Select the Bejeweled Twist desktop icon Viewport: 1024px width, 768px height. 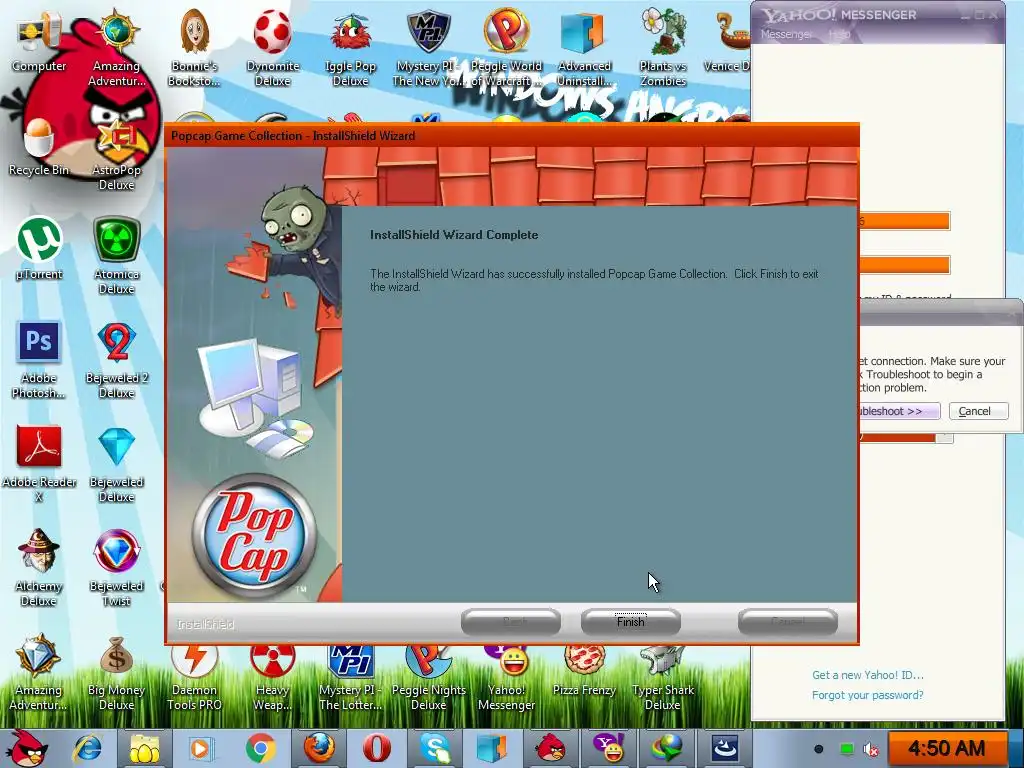pos(116,568)
